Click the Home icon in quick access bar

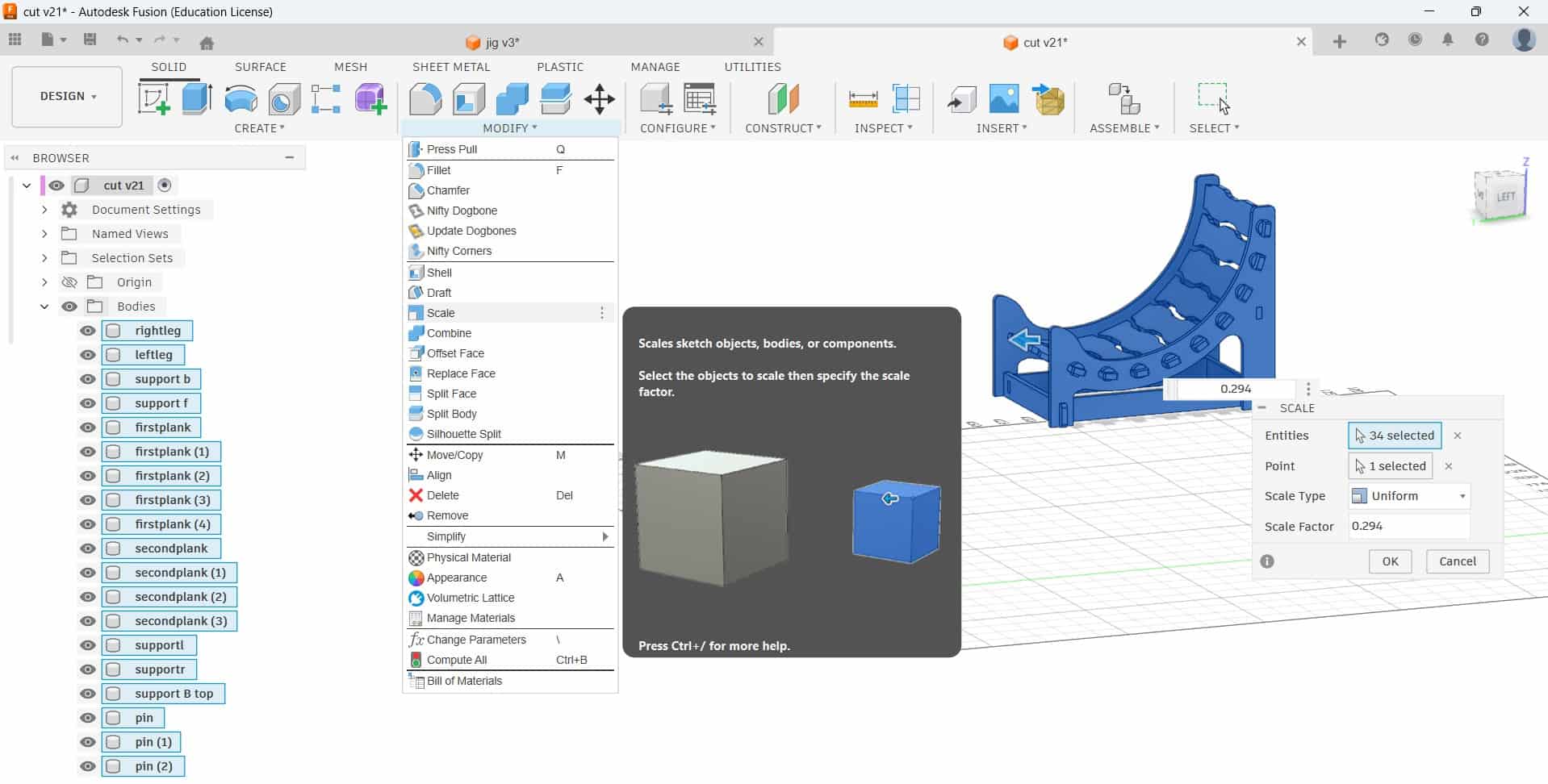207,43
